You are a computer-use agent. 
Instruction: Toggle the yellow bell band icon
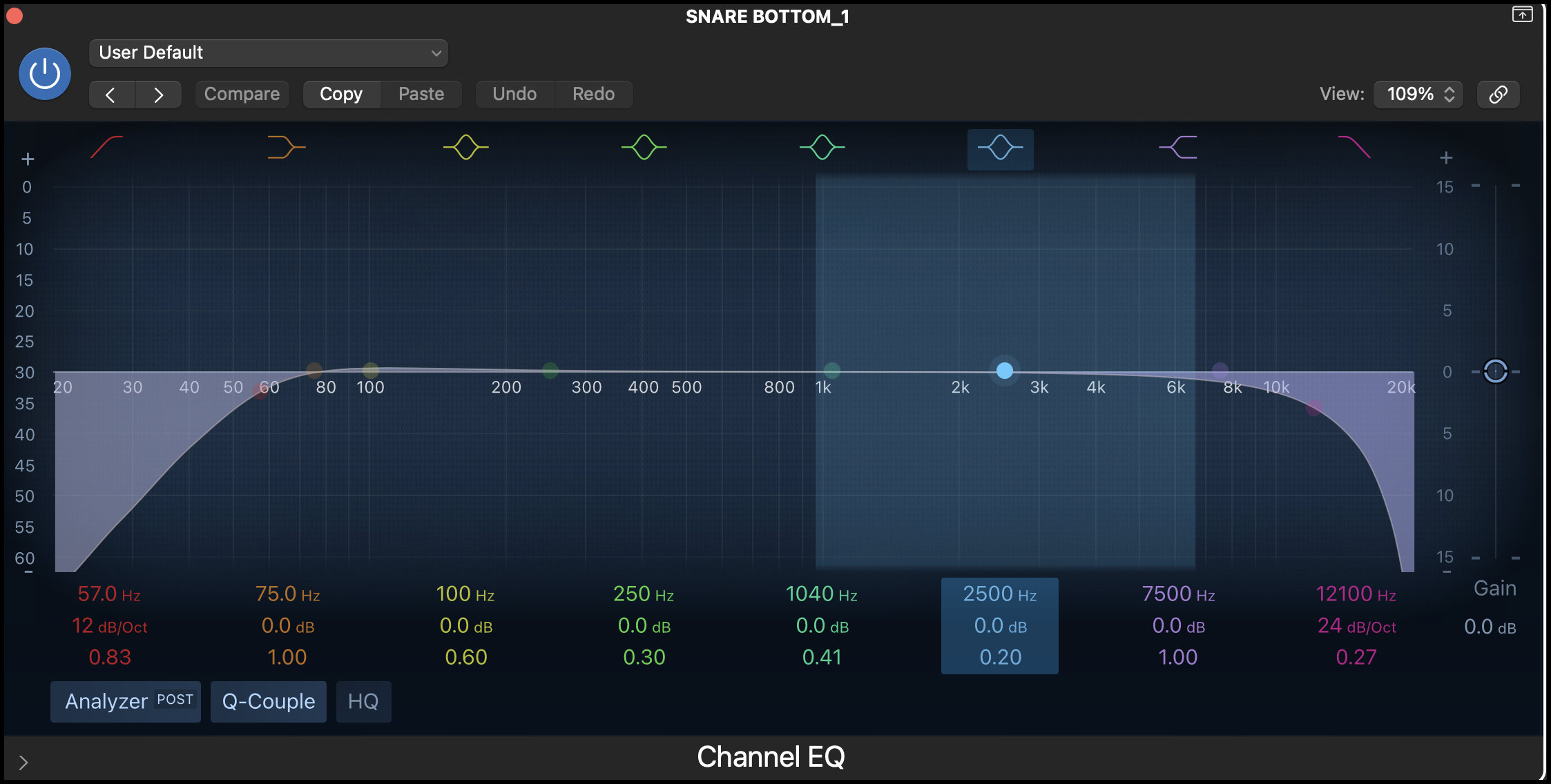[466, 147]
